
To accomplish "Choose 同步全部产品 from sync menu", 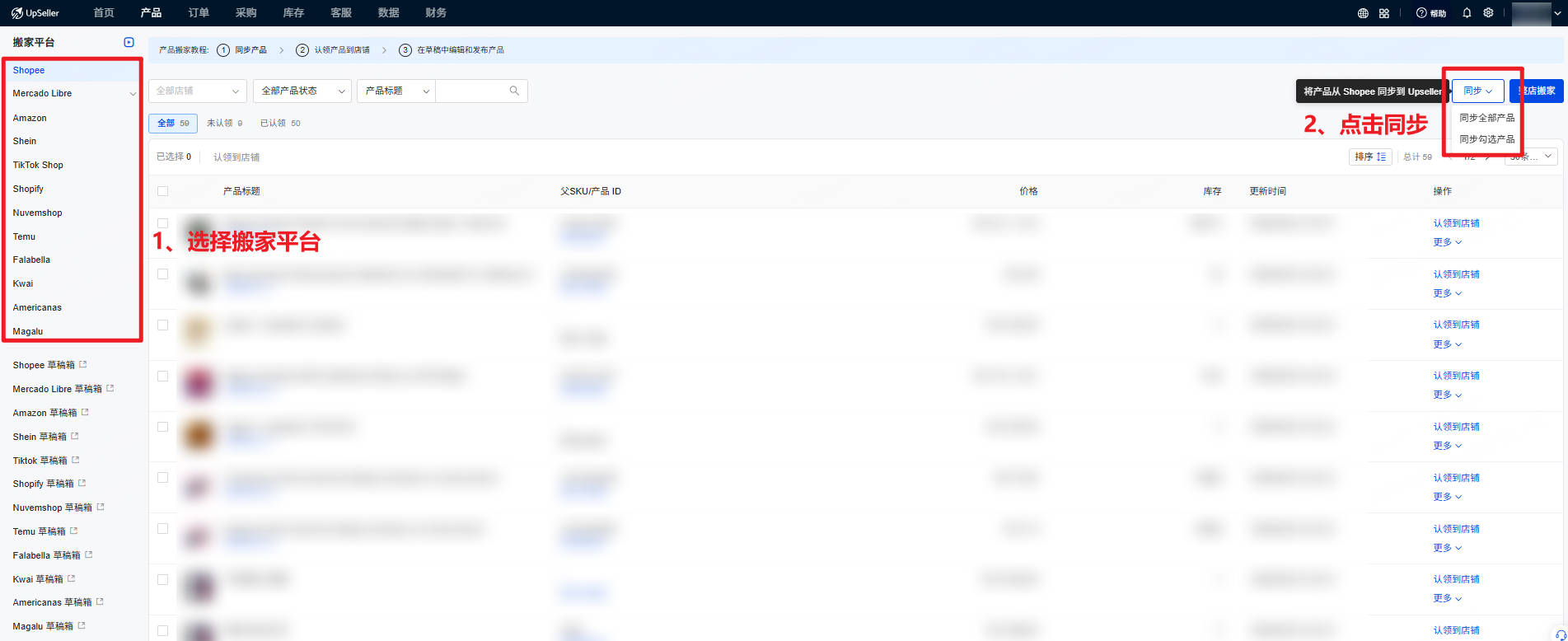I will point(1486,118).
